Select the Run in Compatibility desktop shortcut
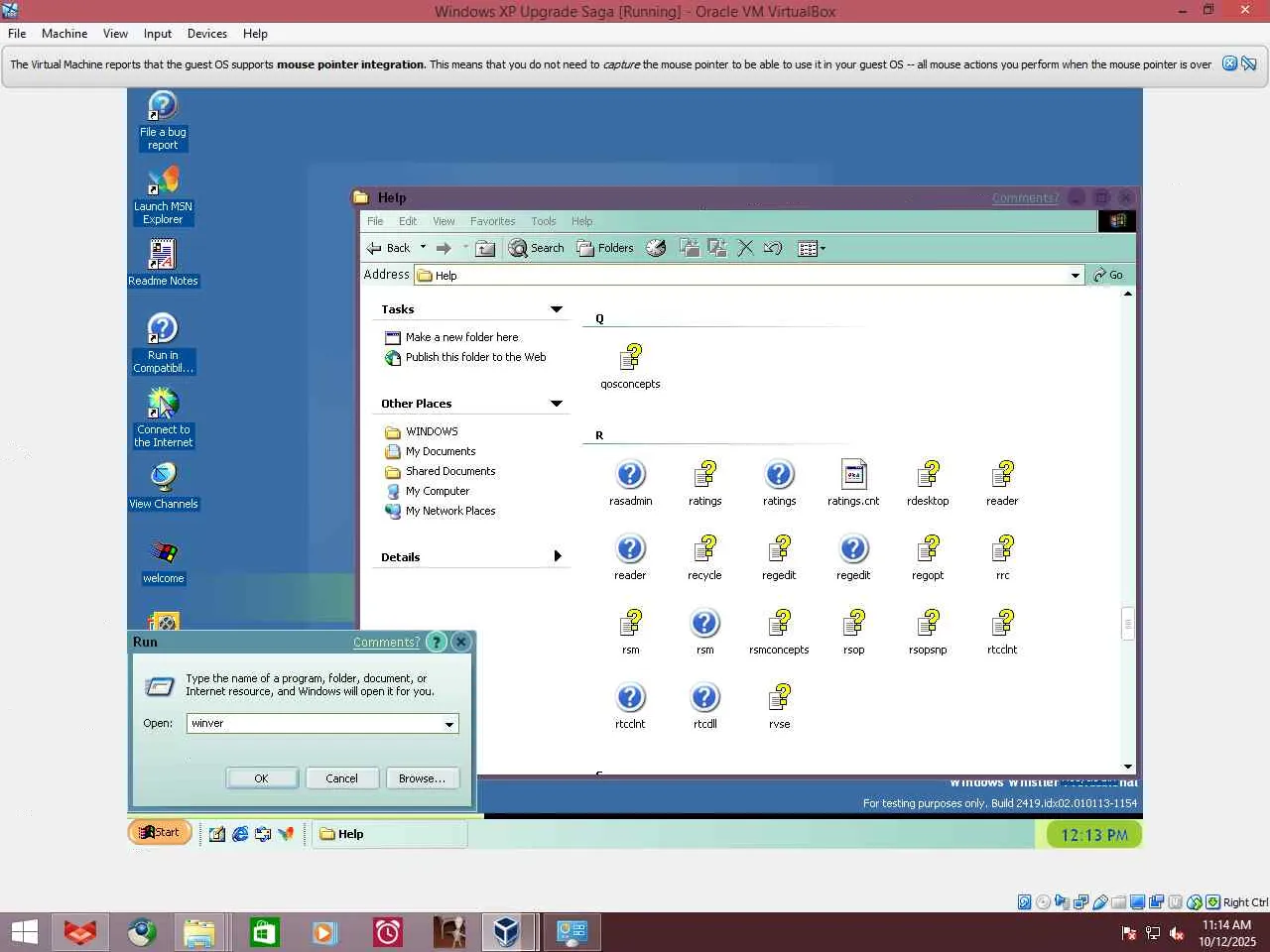The image size is (1270, 952). (x=163, y=343)
